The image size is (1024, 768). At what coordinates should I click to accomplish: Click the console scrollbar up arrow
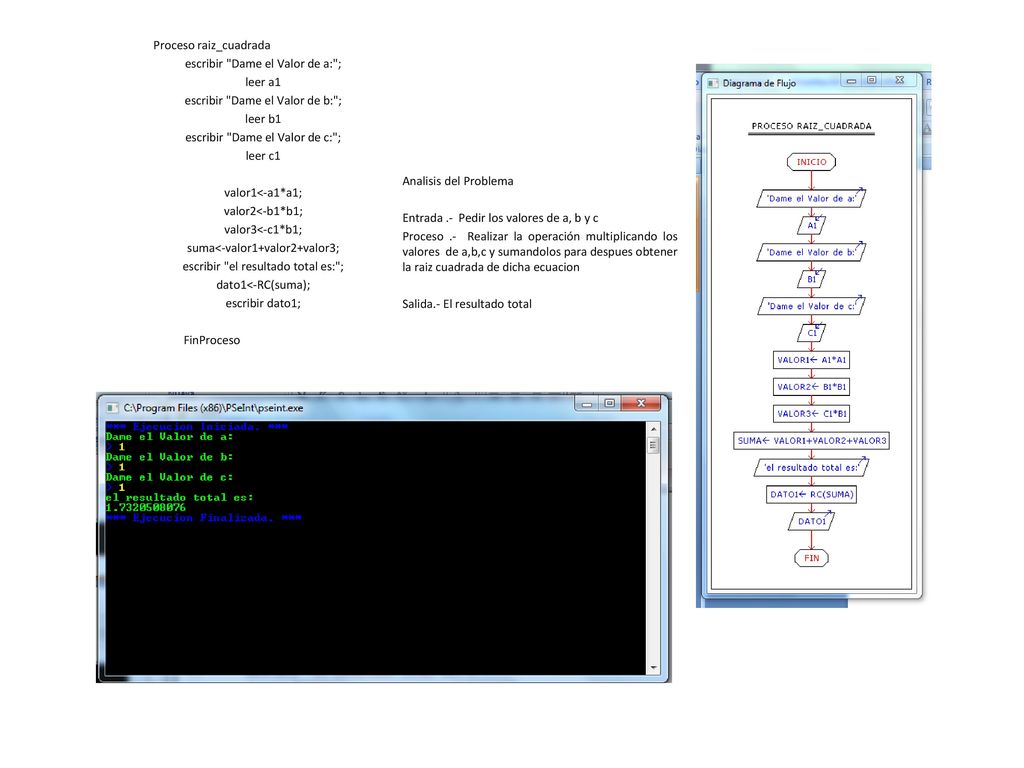coord(653,429)
